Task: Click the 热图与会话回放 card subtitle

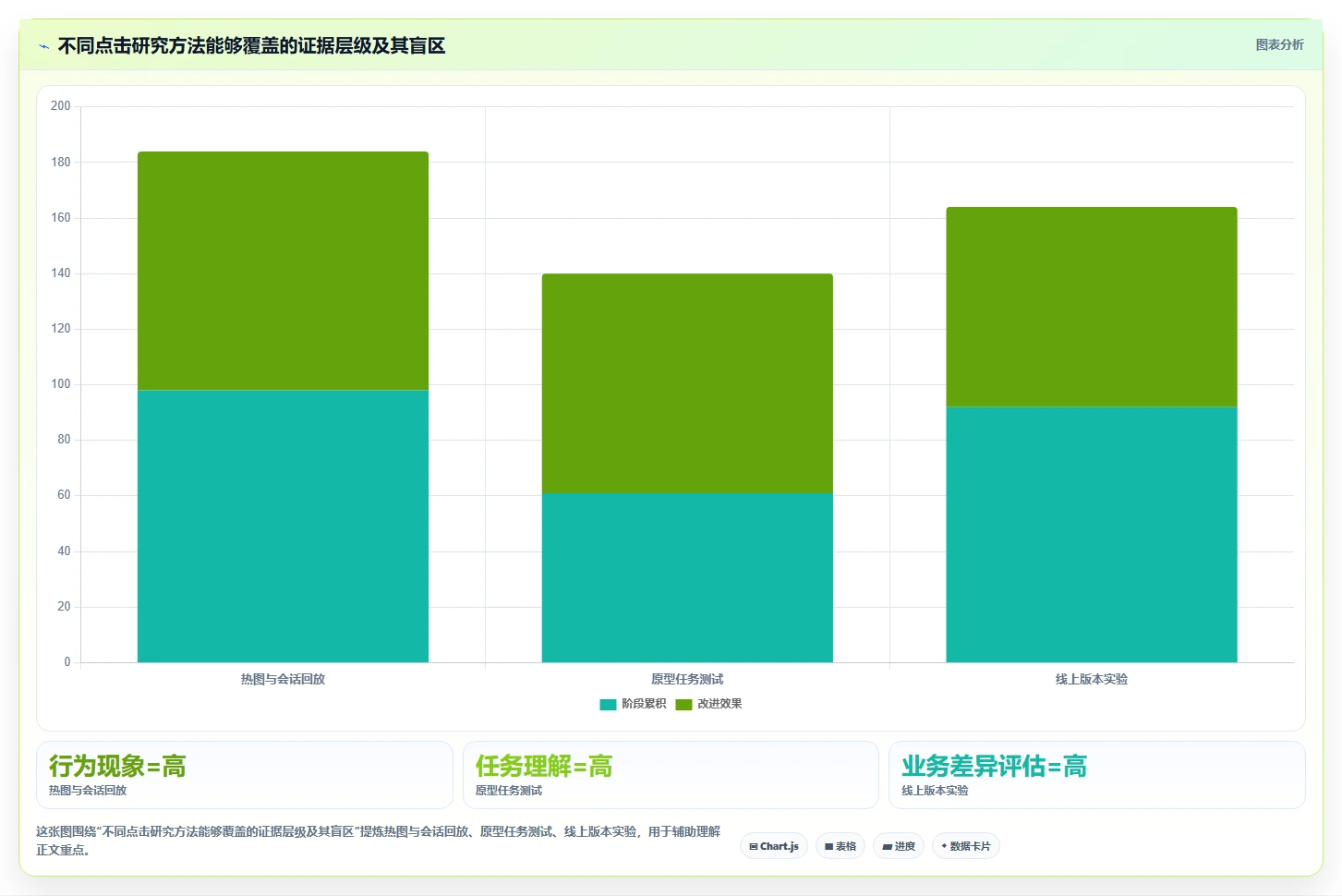Action: click(x=88, y=791)
